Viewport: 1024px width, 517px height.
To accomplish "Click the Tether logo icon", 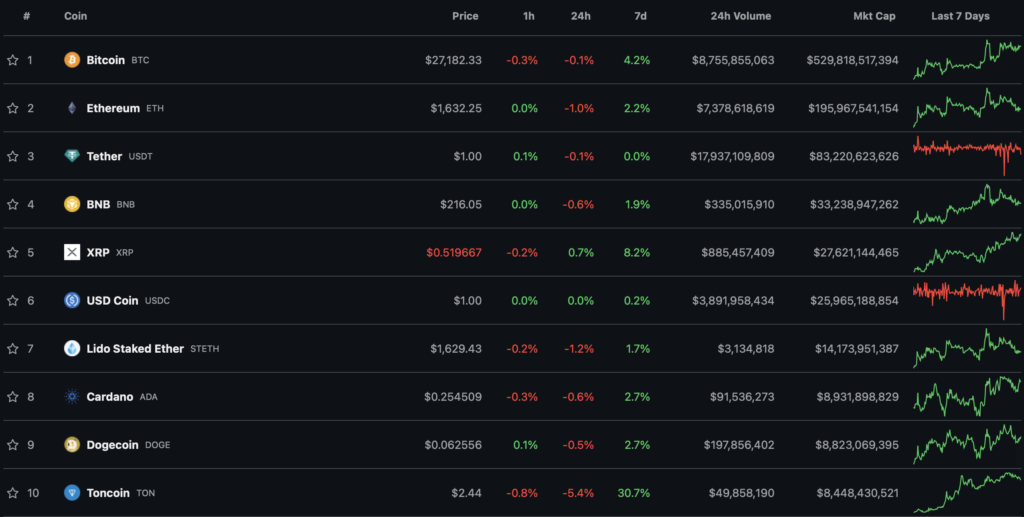I will (72, 156).
